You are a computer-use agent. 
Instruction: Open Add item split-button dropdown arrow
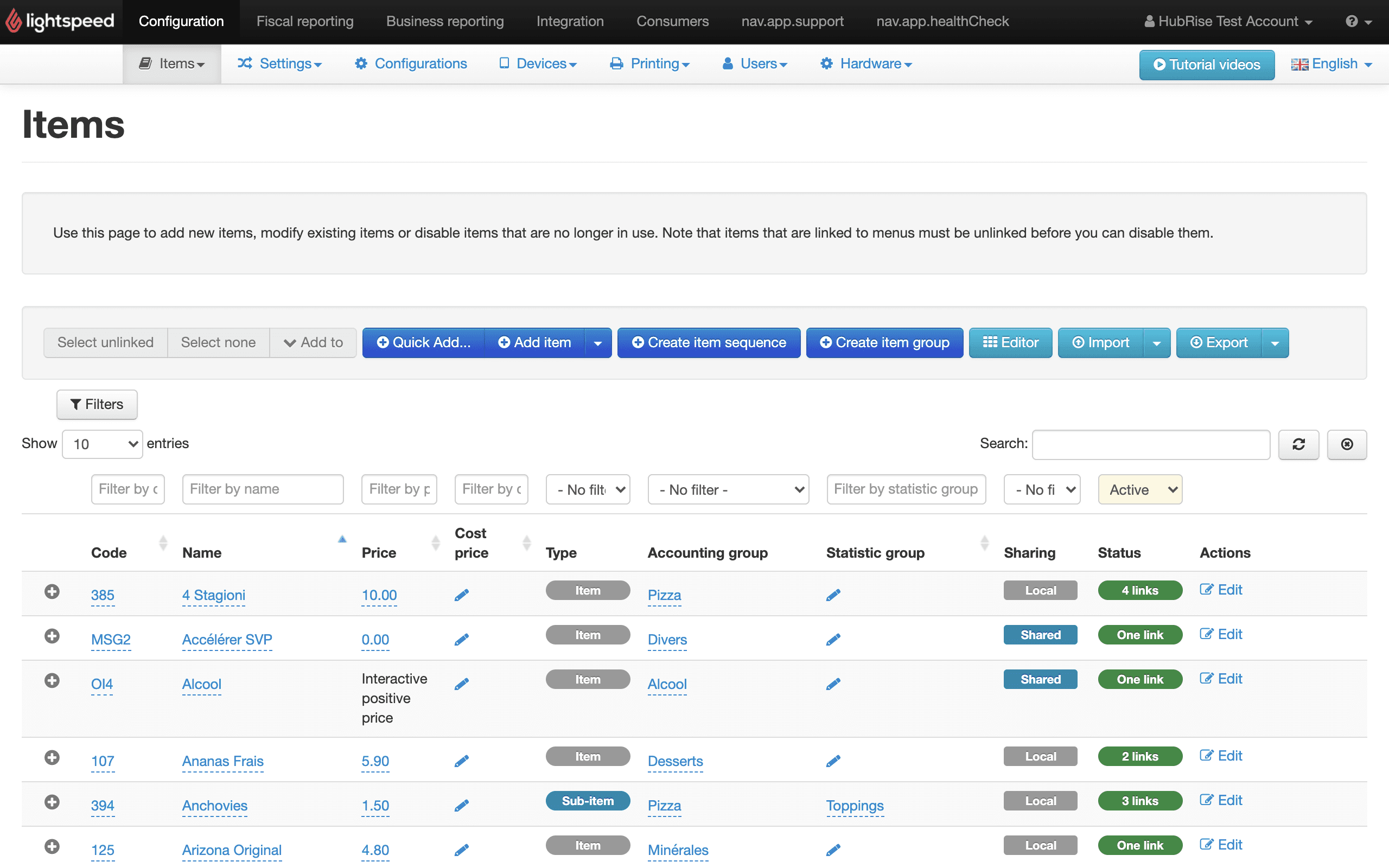597,343
